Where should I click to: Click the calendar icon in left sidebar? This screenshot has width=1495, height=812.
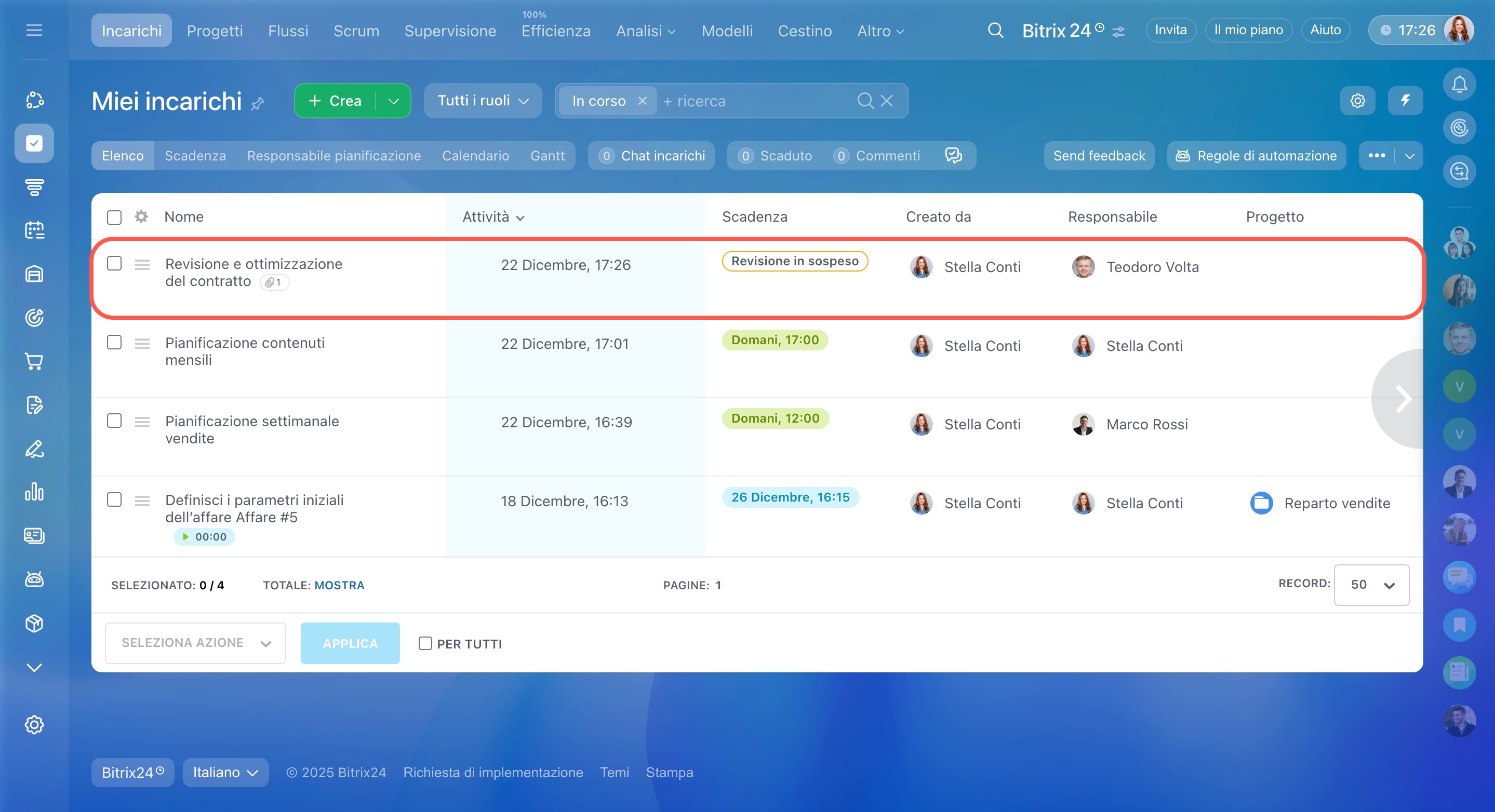tap(34, 231)
